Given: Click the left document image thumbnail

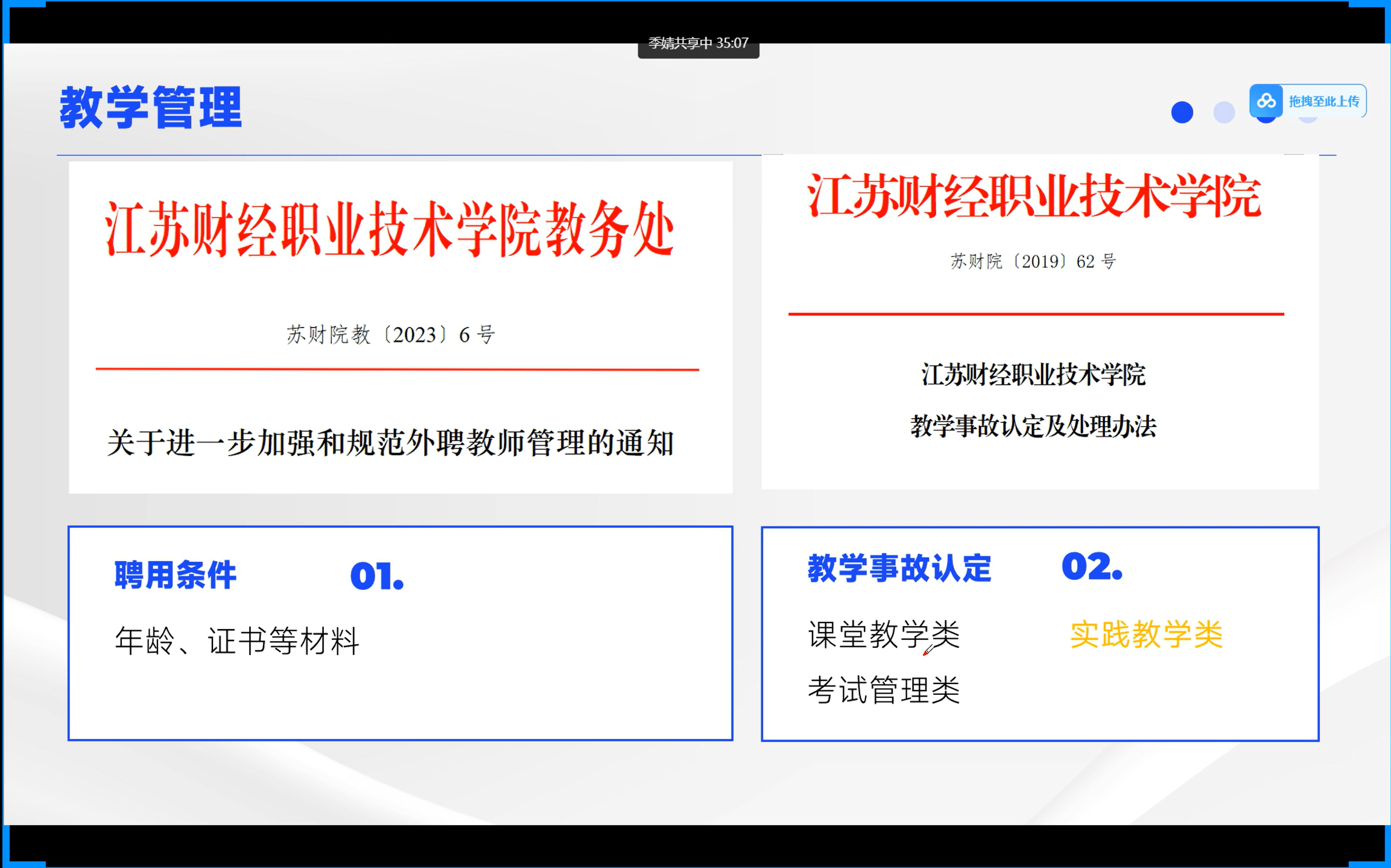Looking at the screenshot, I should [x=401, y=327].
